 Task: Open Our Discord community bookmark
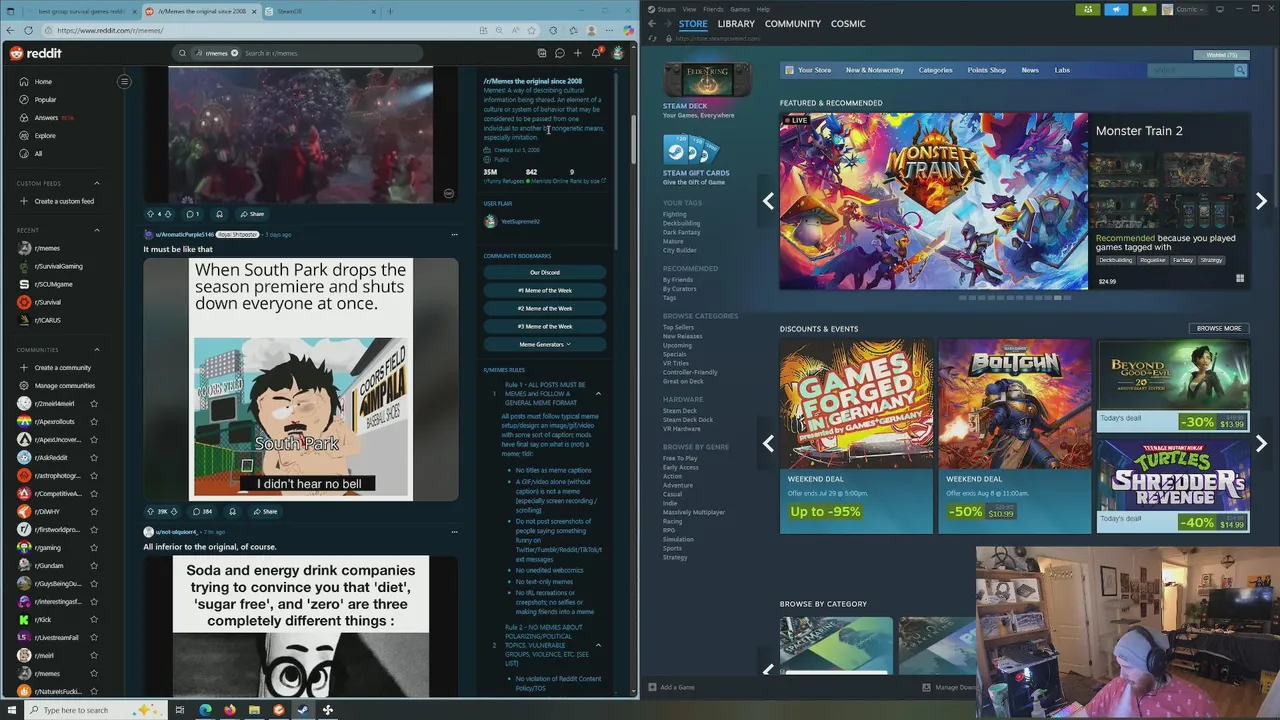pos(545,272)
